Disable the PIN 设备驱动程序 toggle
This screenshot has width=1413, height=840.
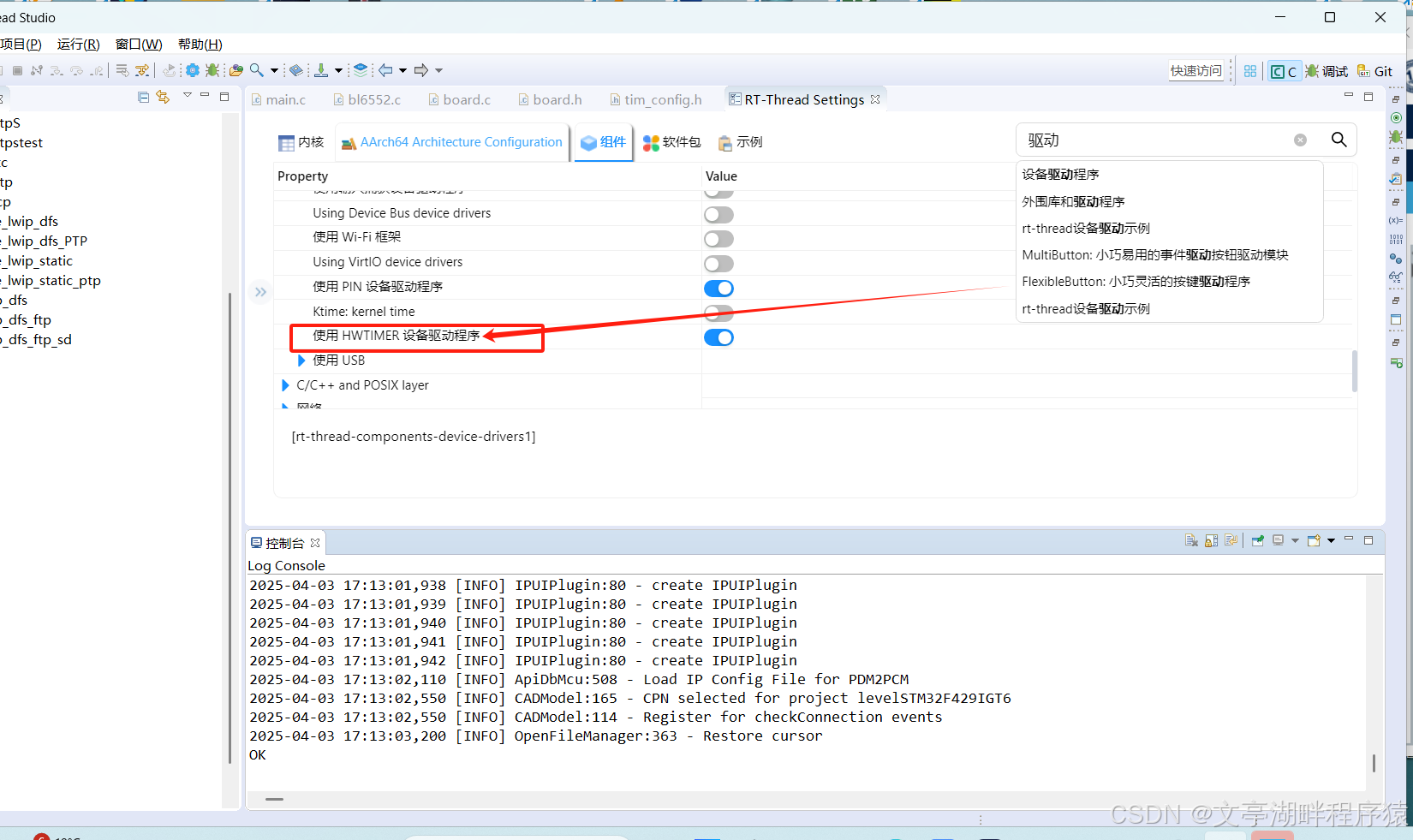click(718, 289)
